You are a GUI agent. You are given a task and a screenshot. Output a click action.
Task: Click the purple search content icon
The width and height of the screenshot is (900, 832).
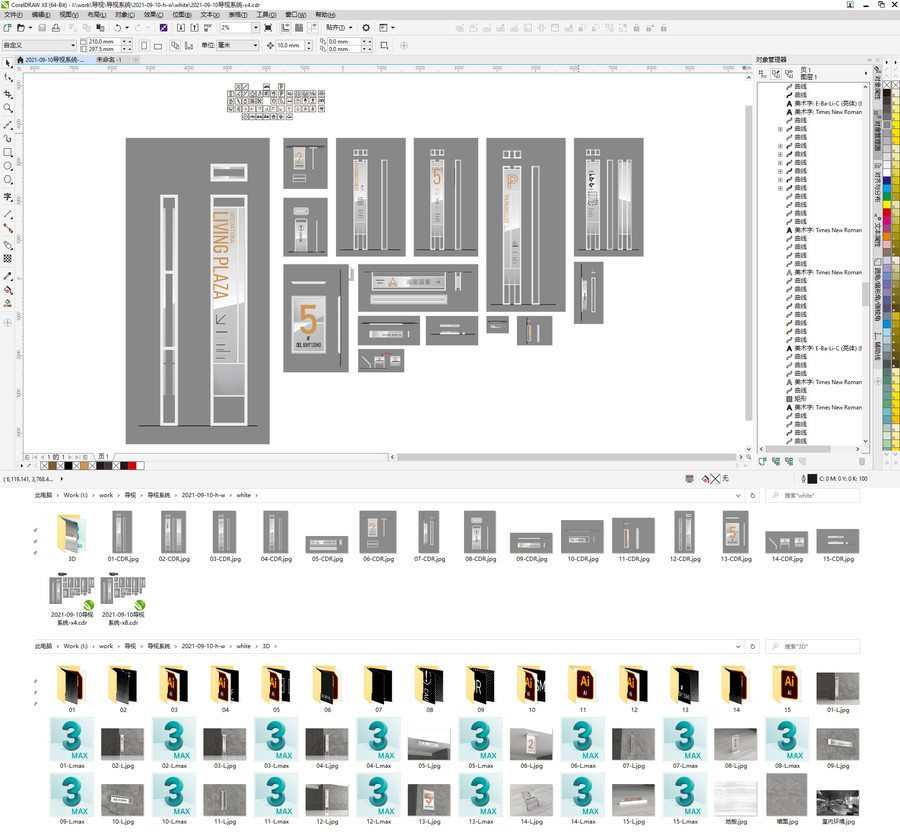(x=164, y=28)
